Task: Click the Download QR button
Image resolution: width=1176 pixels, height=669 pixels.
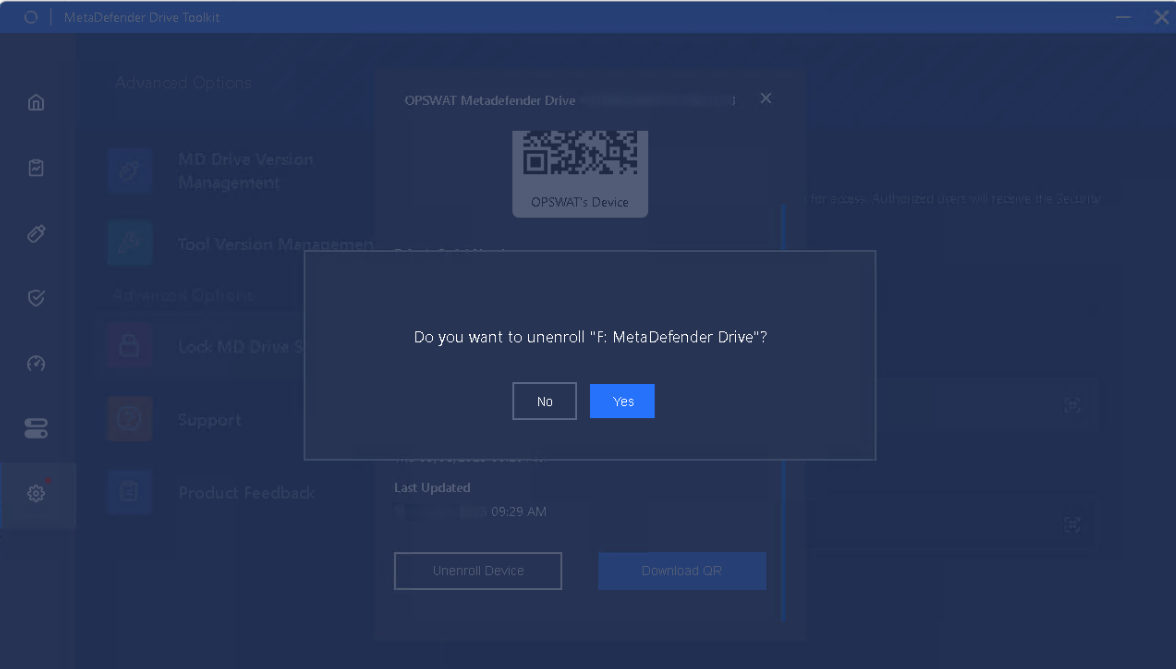Action: pyautogui.click(x=682, y=571)
